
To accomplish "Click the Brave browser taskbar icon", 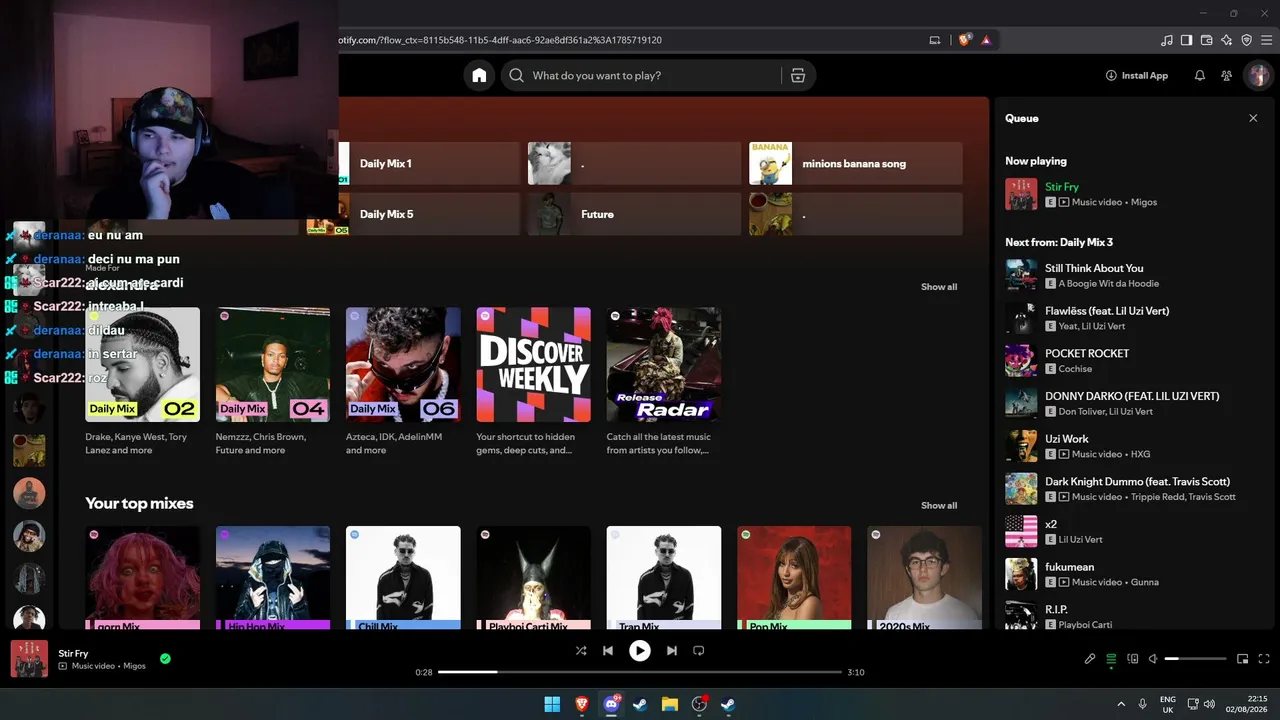I will coord(582,704).
